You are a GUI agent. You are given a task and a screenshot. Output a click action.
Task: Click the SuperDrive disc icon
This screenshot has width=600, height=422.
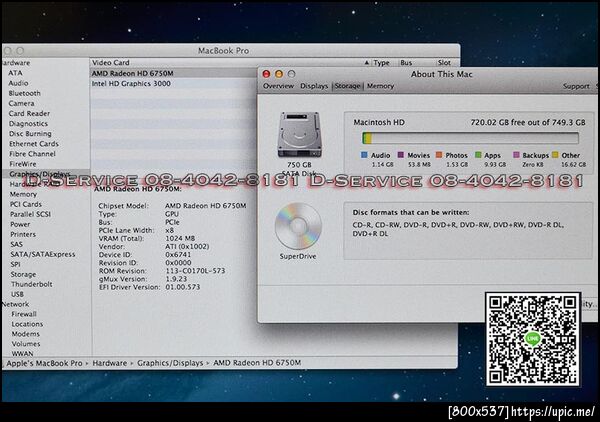[x=298, y=226]
